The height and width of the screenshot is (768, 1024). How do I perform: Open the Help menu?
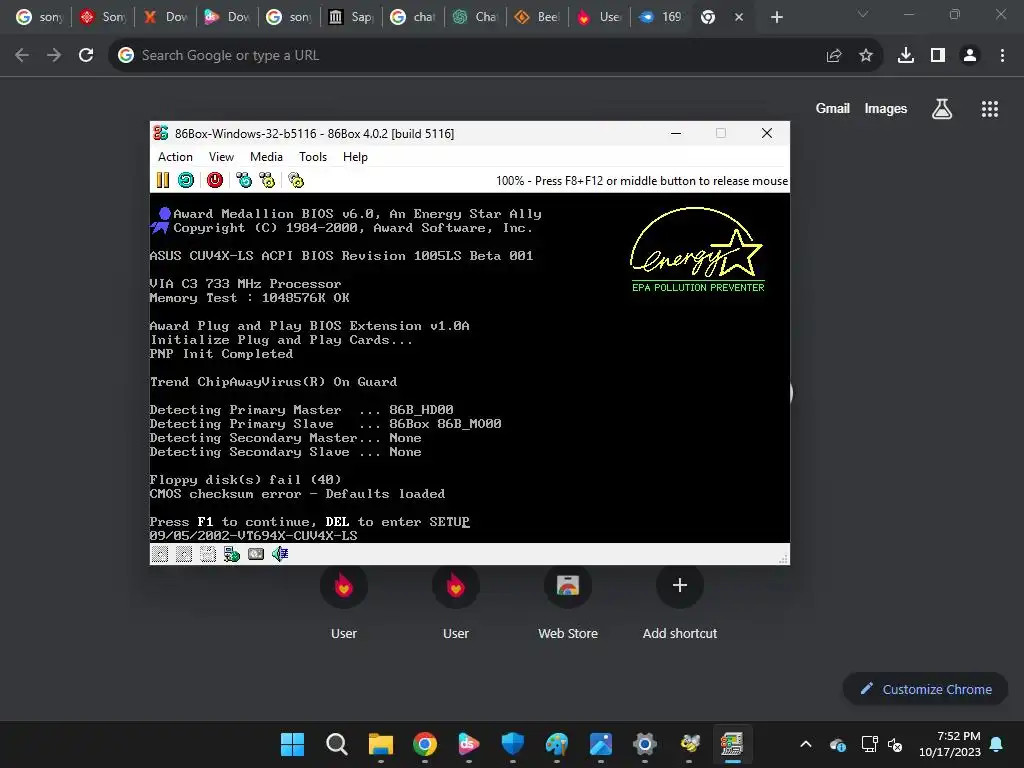point(355,157)
